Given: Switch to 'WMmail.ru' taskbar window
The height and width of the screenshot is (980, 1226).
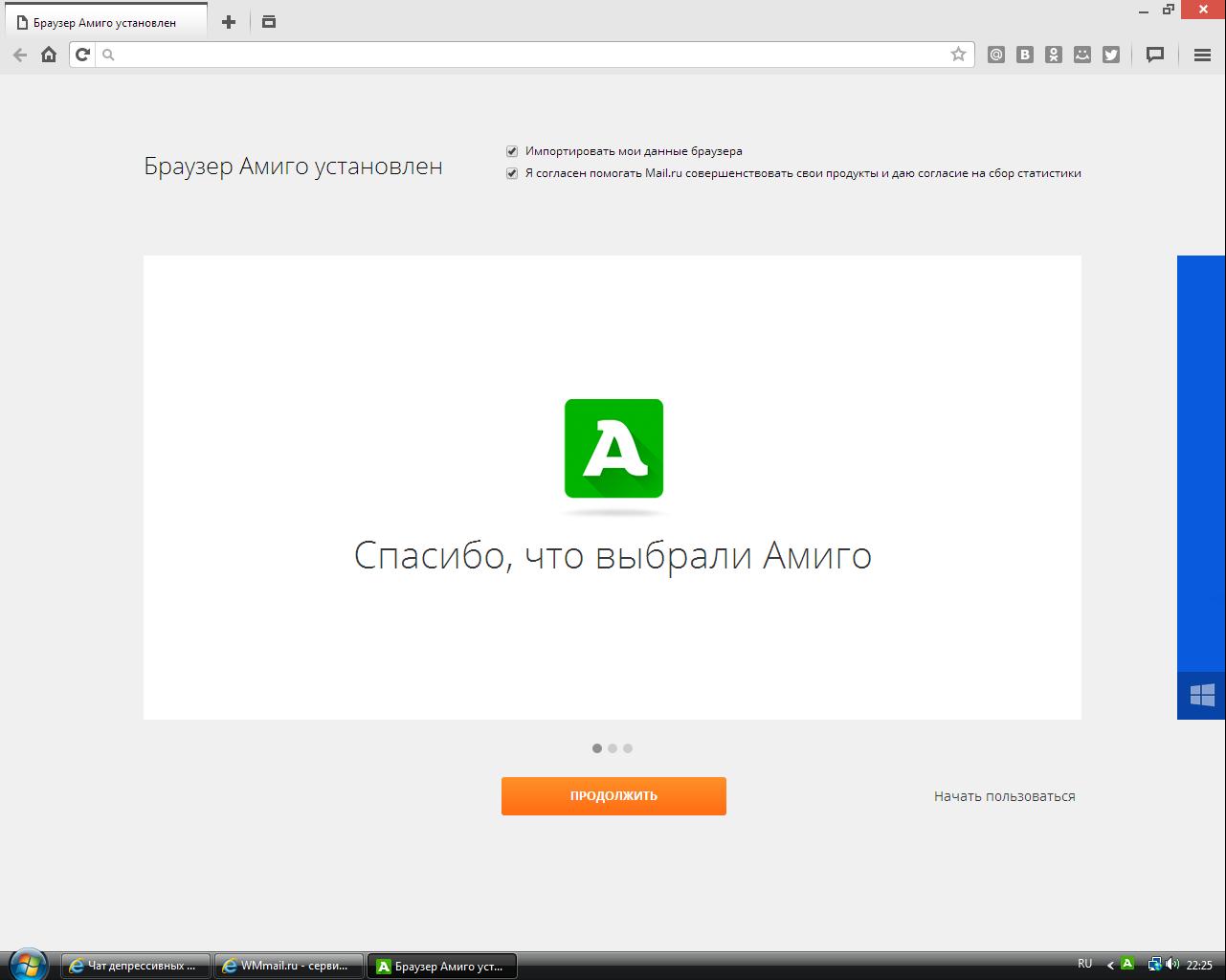Looking at the screenshot, I should click(289, 966).
